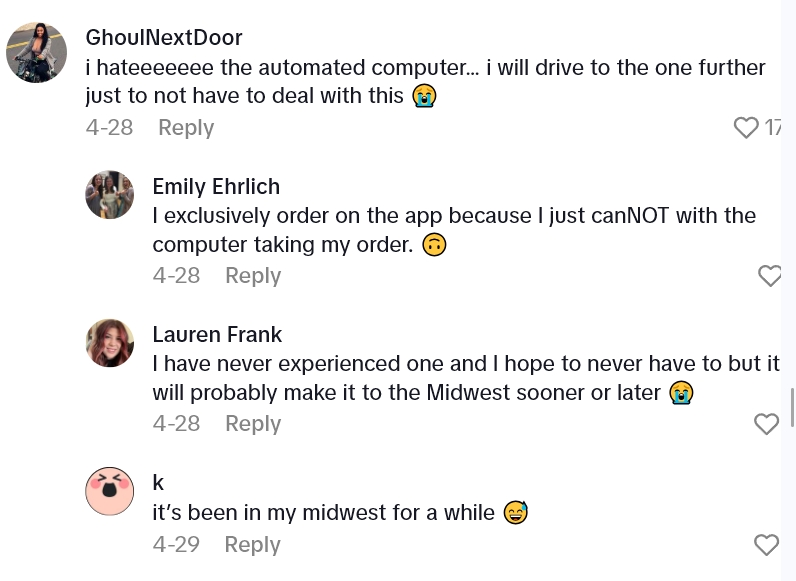Click the comments scrollbar thumb
Viewport: 796px width, 581px height.
792,408
